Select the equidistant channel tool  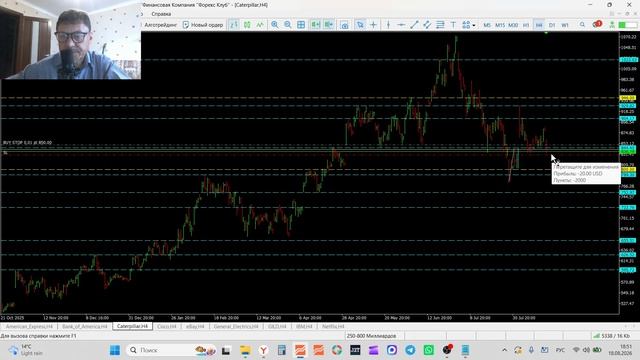[x=427, y=25]
